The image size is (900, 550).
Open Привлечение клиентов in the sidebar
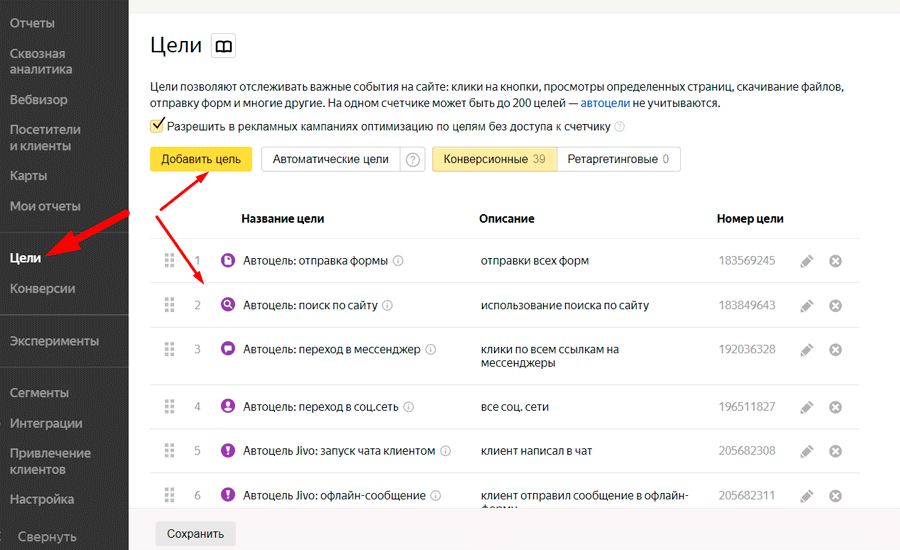[50, 462]
